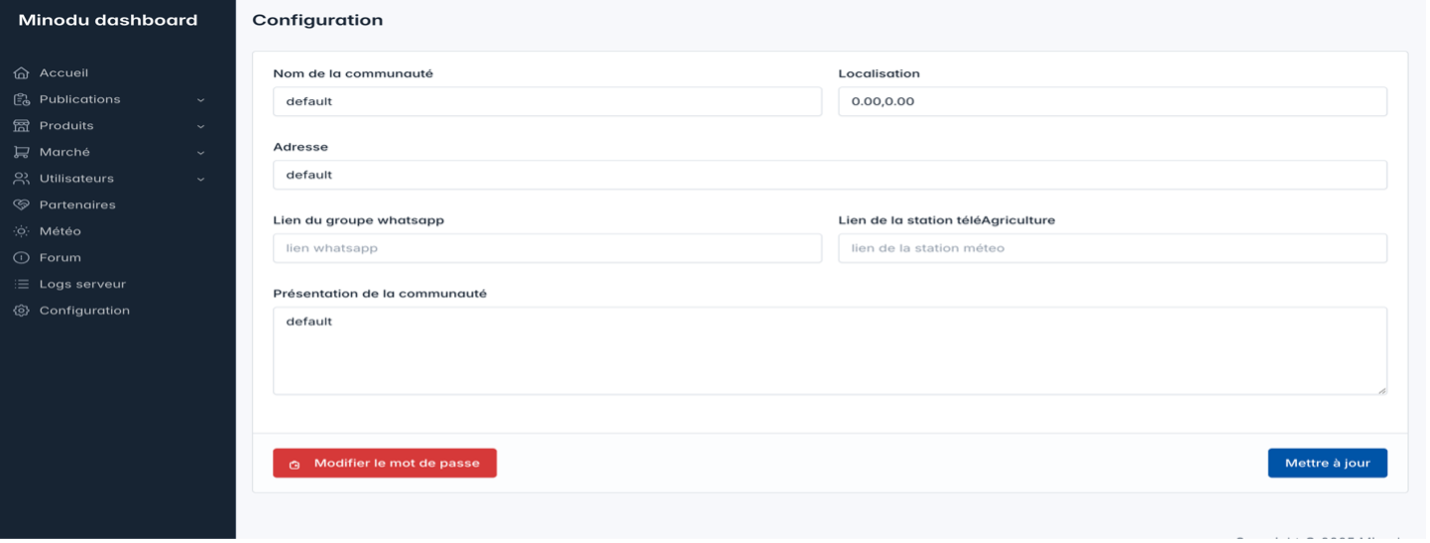1430x543 pixels.
Task: Click the Localisation label
Action: pos(879,74)
